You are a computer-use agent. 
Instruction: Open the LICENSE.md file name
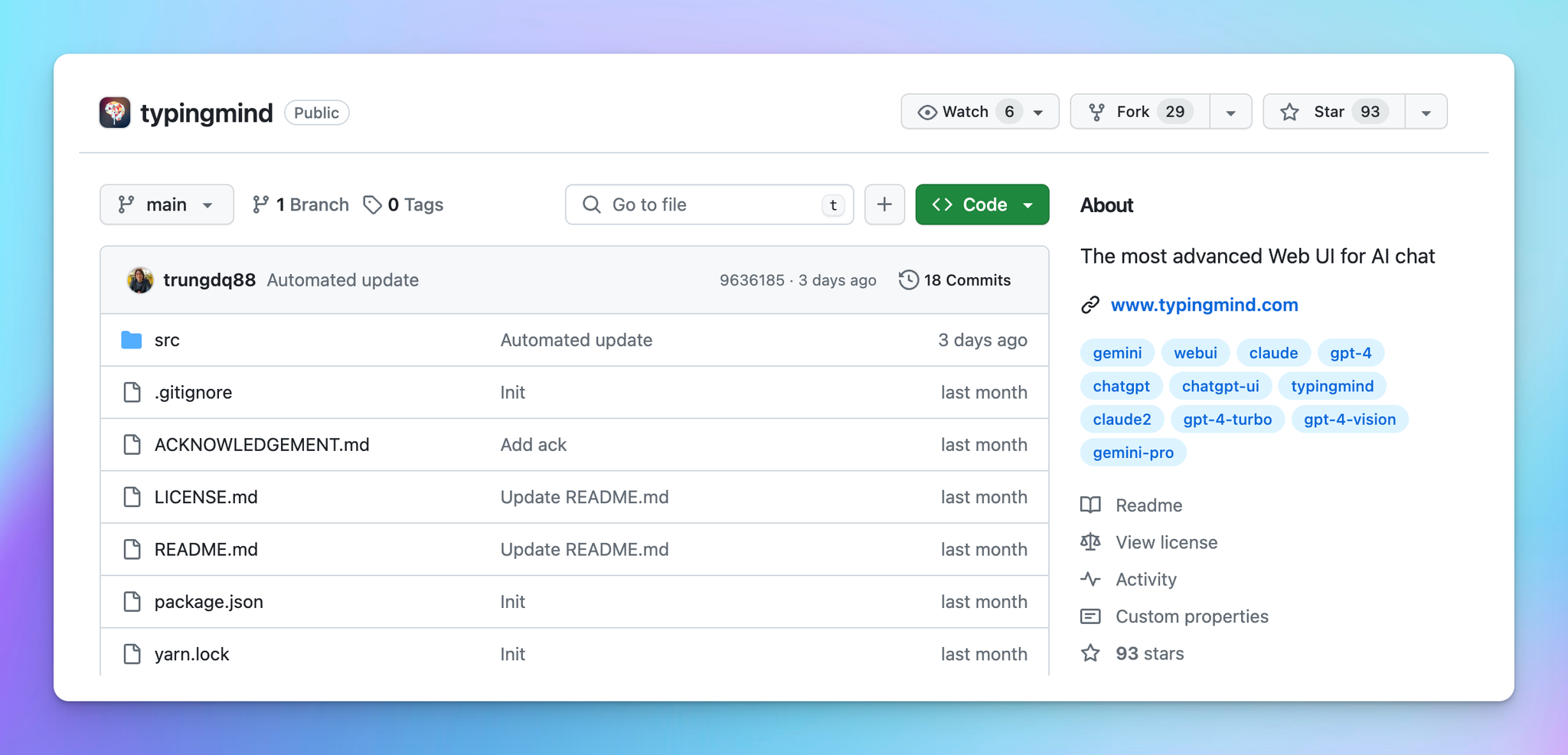(x=206, y=497)
